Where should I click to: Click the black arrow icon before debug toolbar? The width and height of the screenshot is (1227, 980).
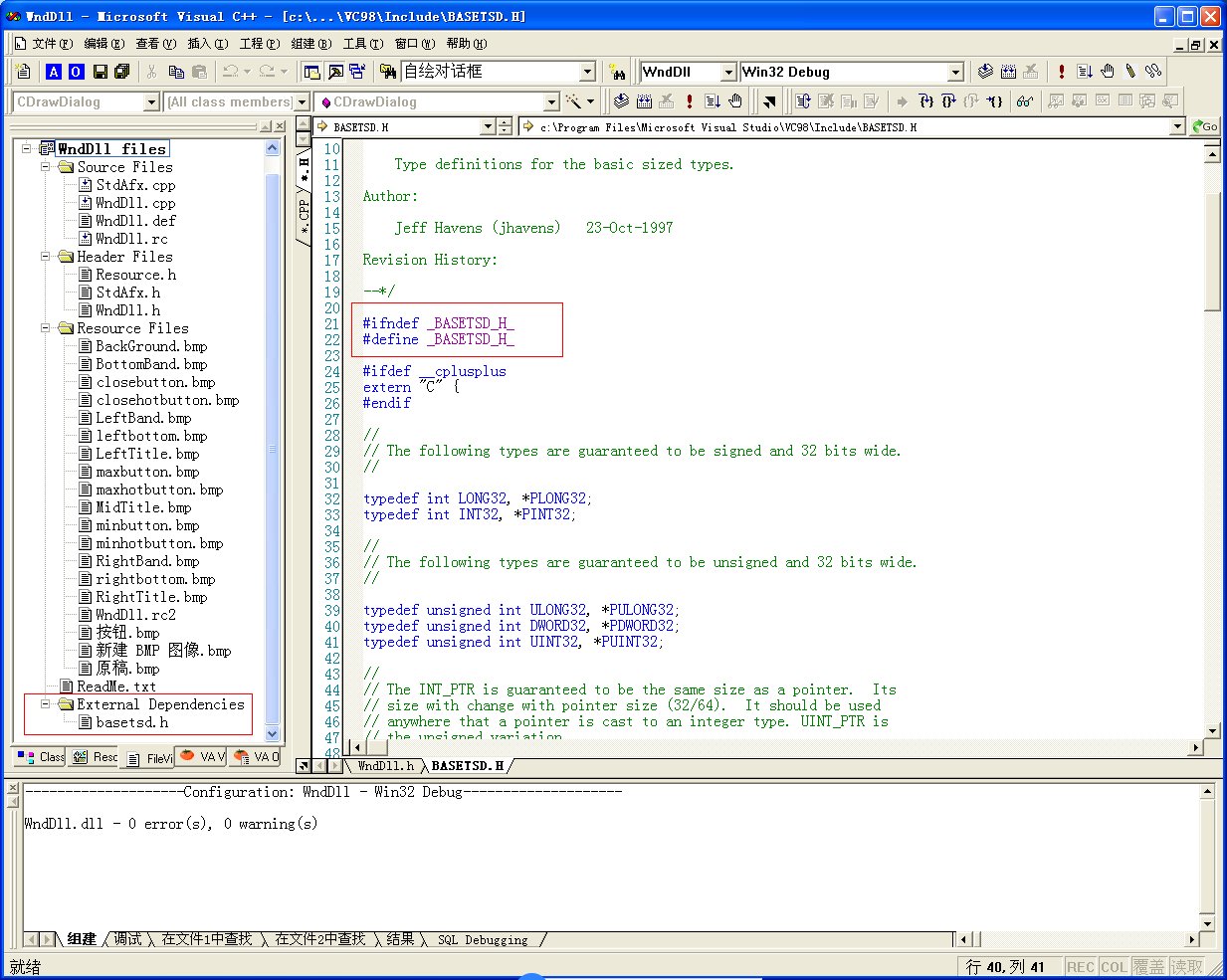pos(769,101)
